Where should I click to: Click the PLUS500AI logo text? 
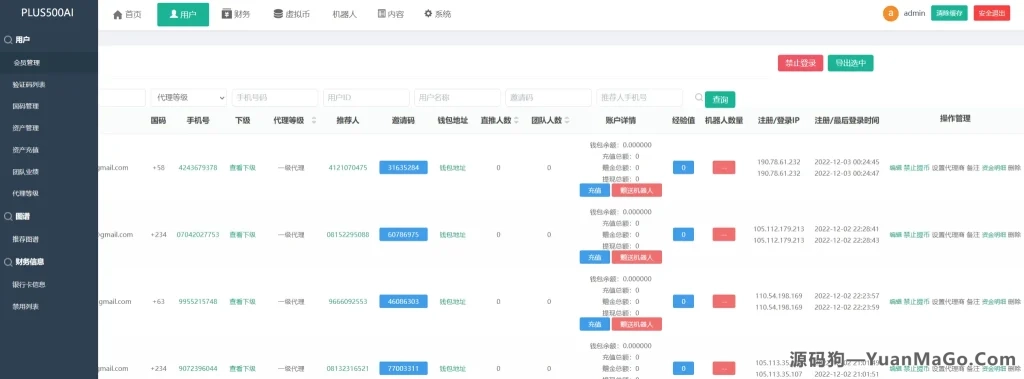point(48,12)
